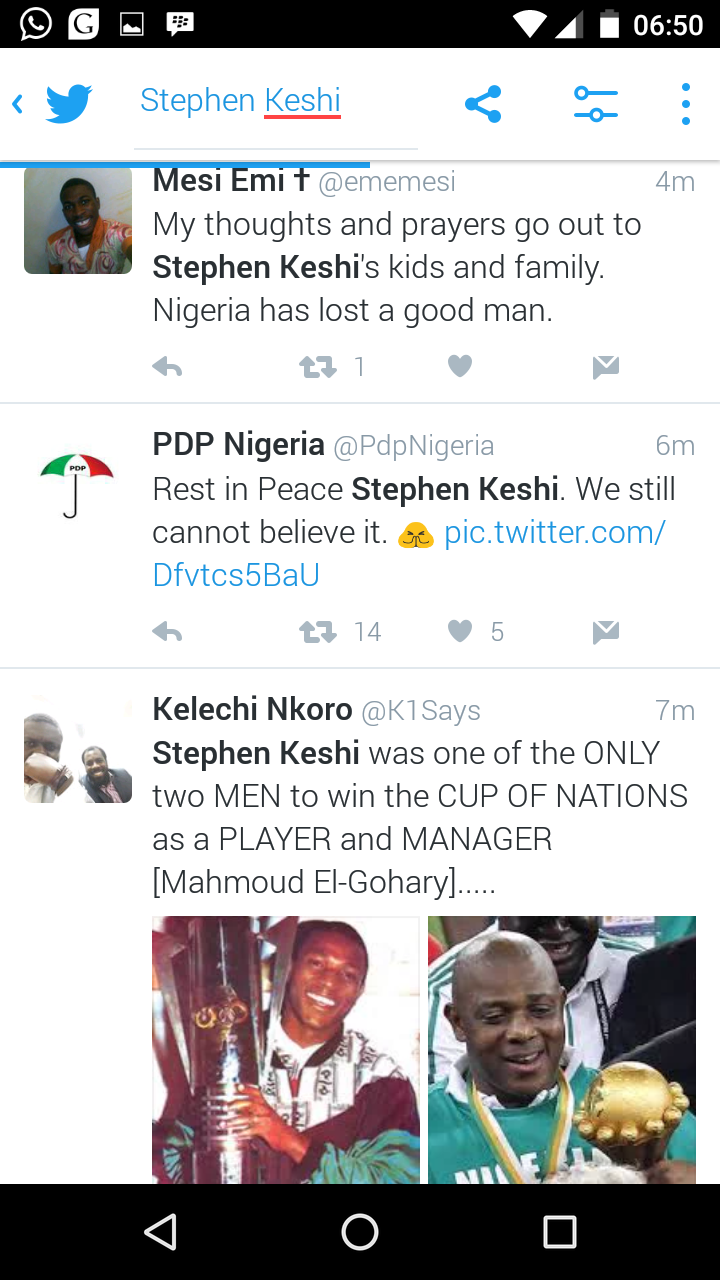Send Mesi Emi's tweet via message
This screenshot has height=1280, width=720.
coord(605,368)
